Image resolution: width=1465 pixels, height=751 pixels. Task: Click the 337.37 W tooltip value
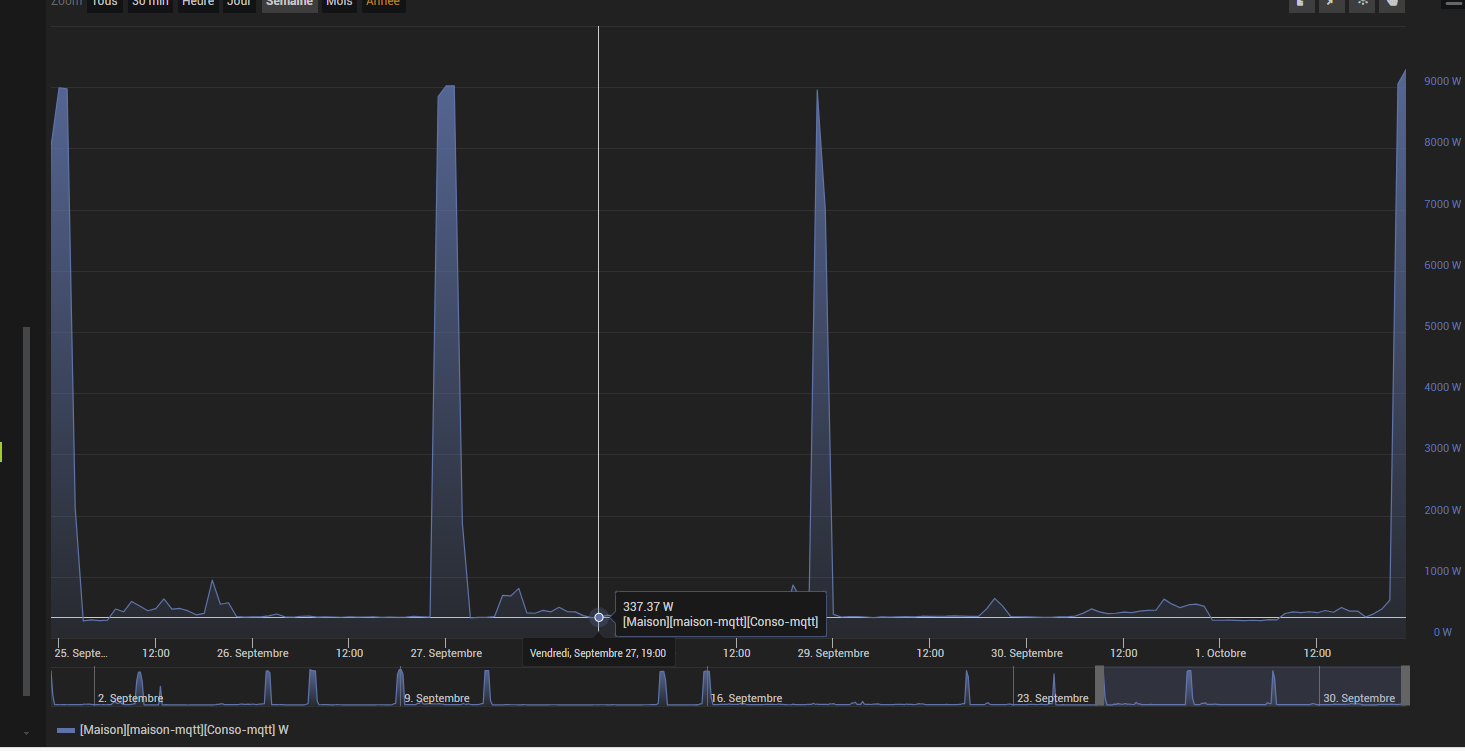(x=648, y=607)
